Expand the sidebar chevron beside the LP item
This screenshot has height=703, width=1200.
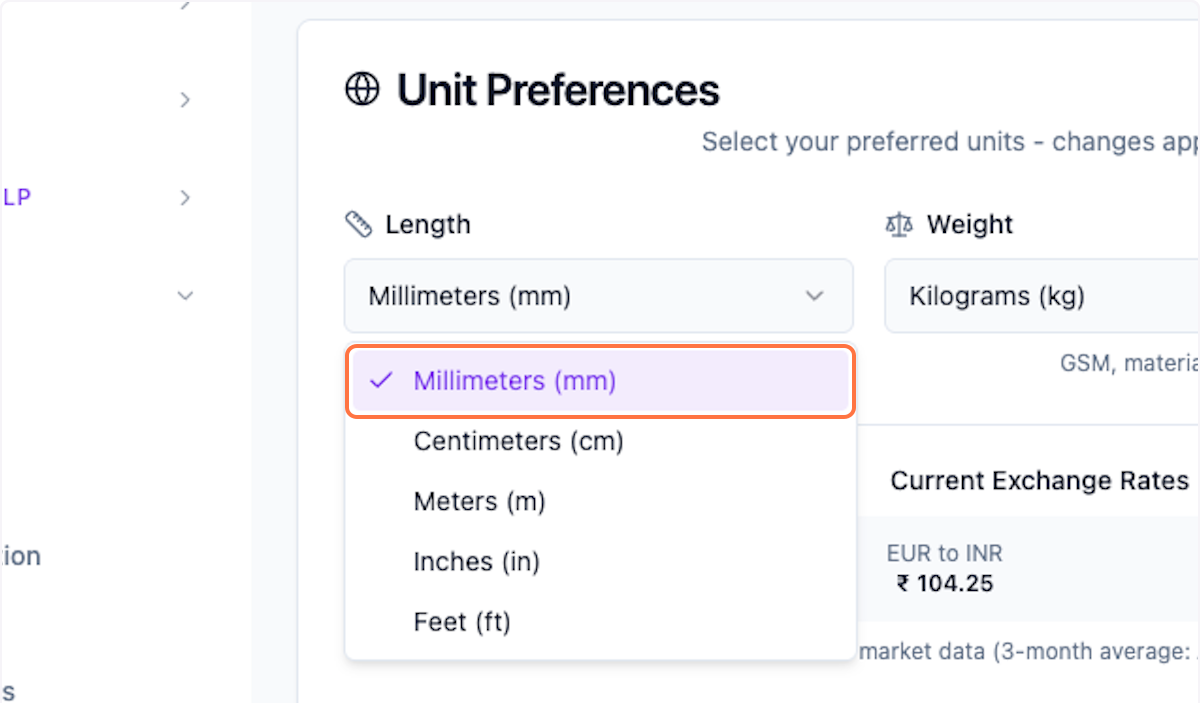click(185, 198)
